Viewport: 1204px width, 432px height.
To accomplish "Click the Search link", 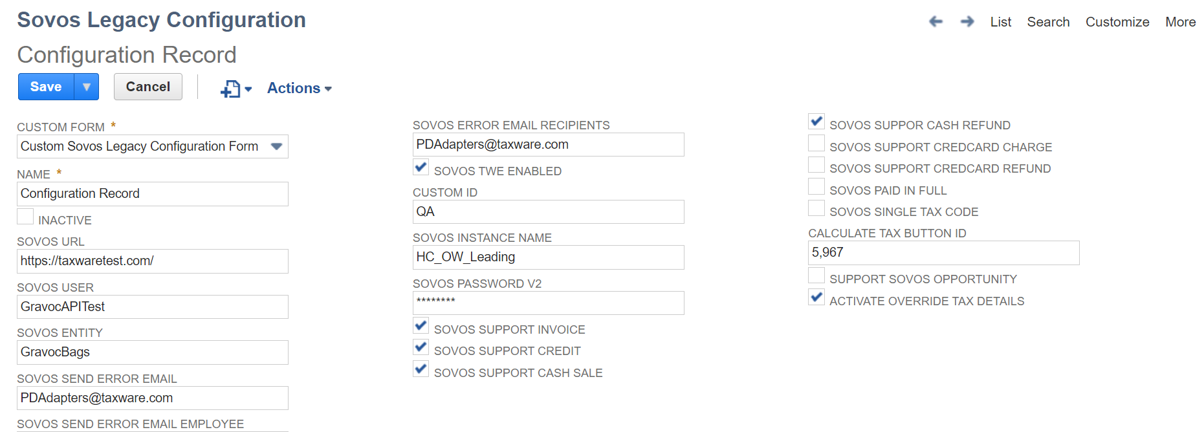I will 1048,22.
